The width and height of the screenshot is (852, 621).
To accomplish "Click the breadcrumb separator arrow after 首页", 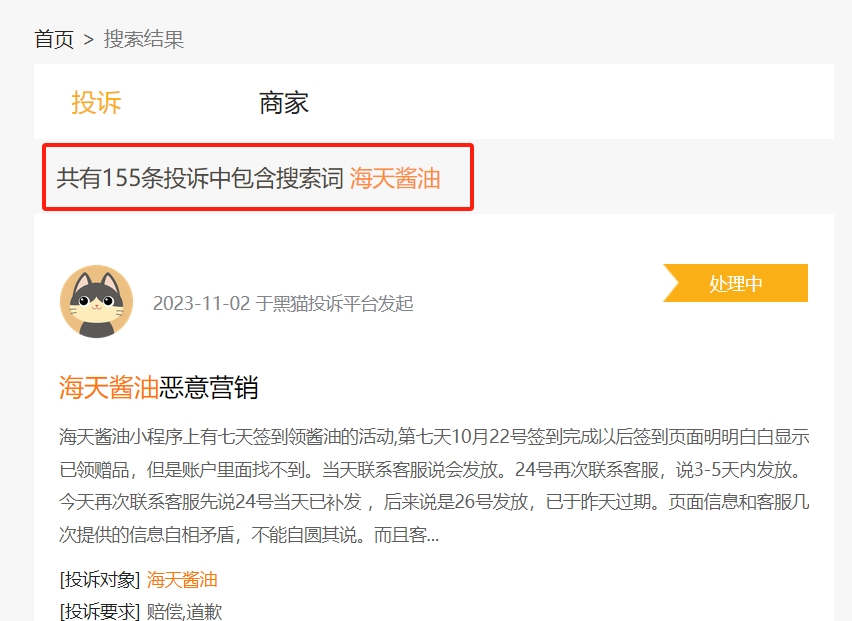I will (89, 40).
